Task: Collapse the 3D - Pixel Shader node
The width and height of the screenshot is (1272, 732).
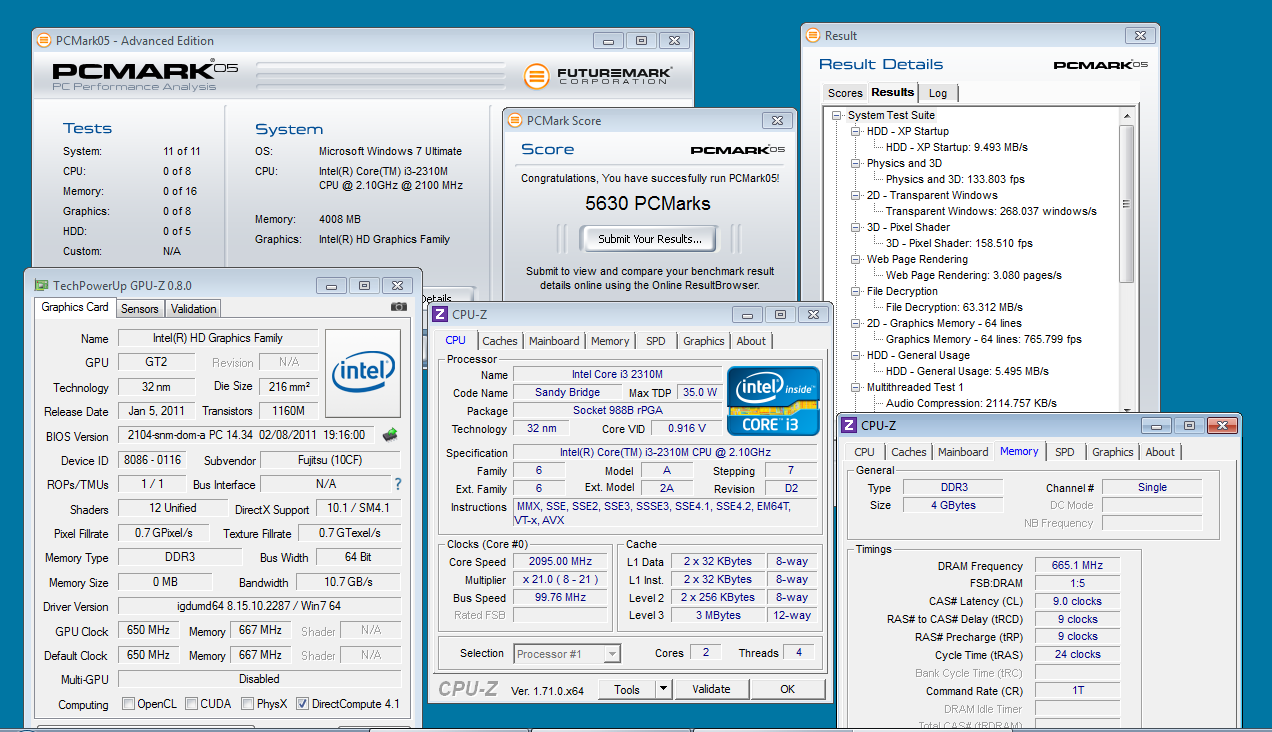Action: (856, 228)
